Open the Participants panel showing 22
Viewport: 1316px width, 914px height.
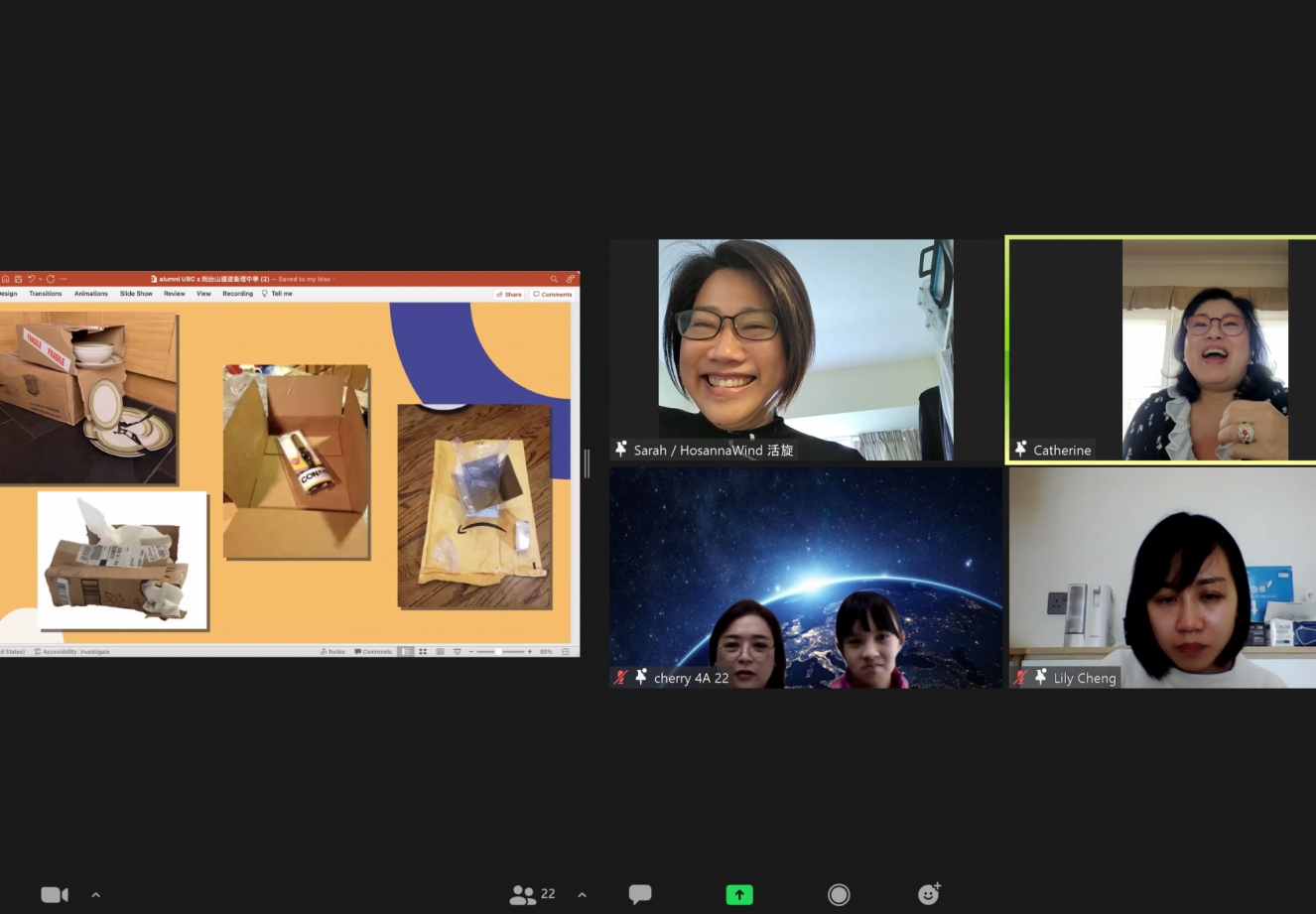coord(533,894)
